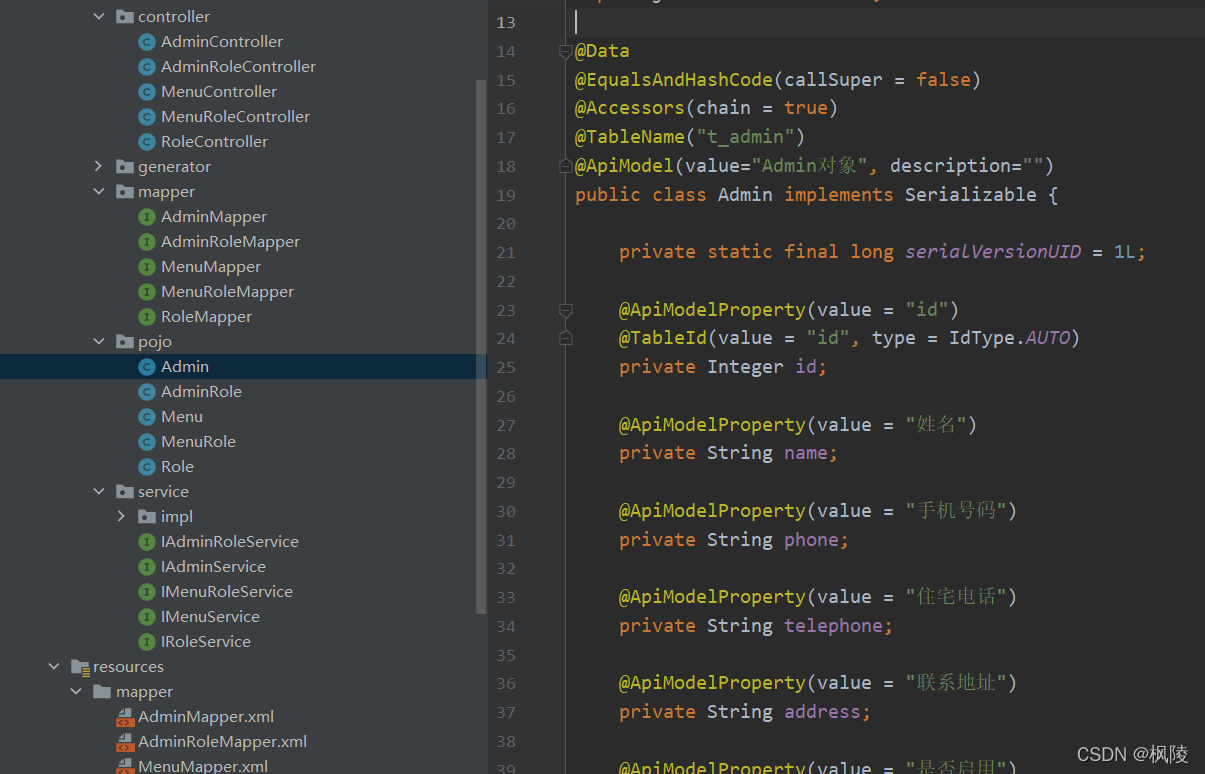Image resolution: width=1205 pixels, height=774 pixels.
Task: Click the address field on line 37
Action: [x=822, y=712]
